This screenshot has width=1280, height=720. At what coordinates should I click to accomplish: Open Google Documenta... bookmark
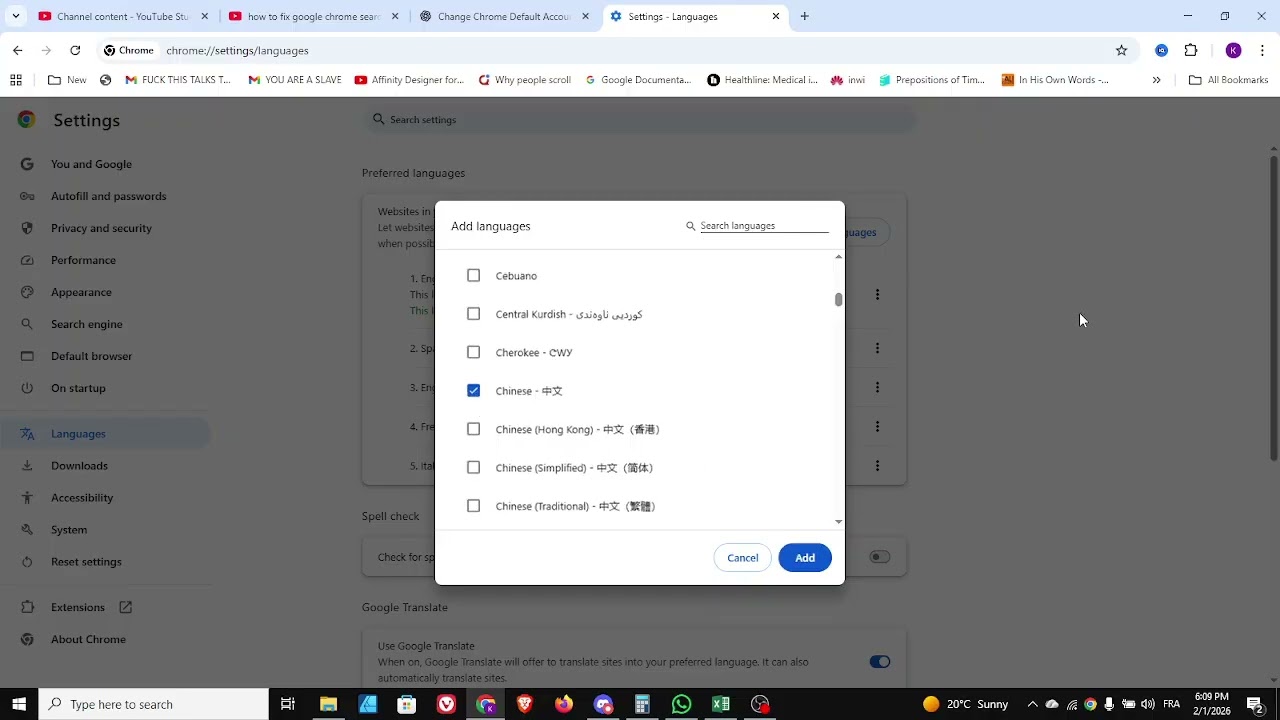(638, 80)
